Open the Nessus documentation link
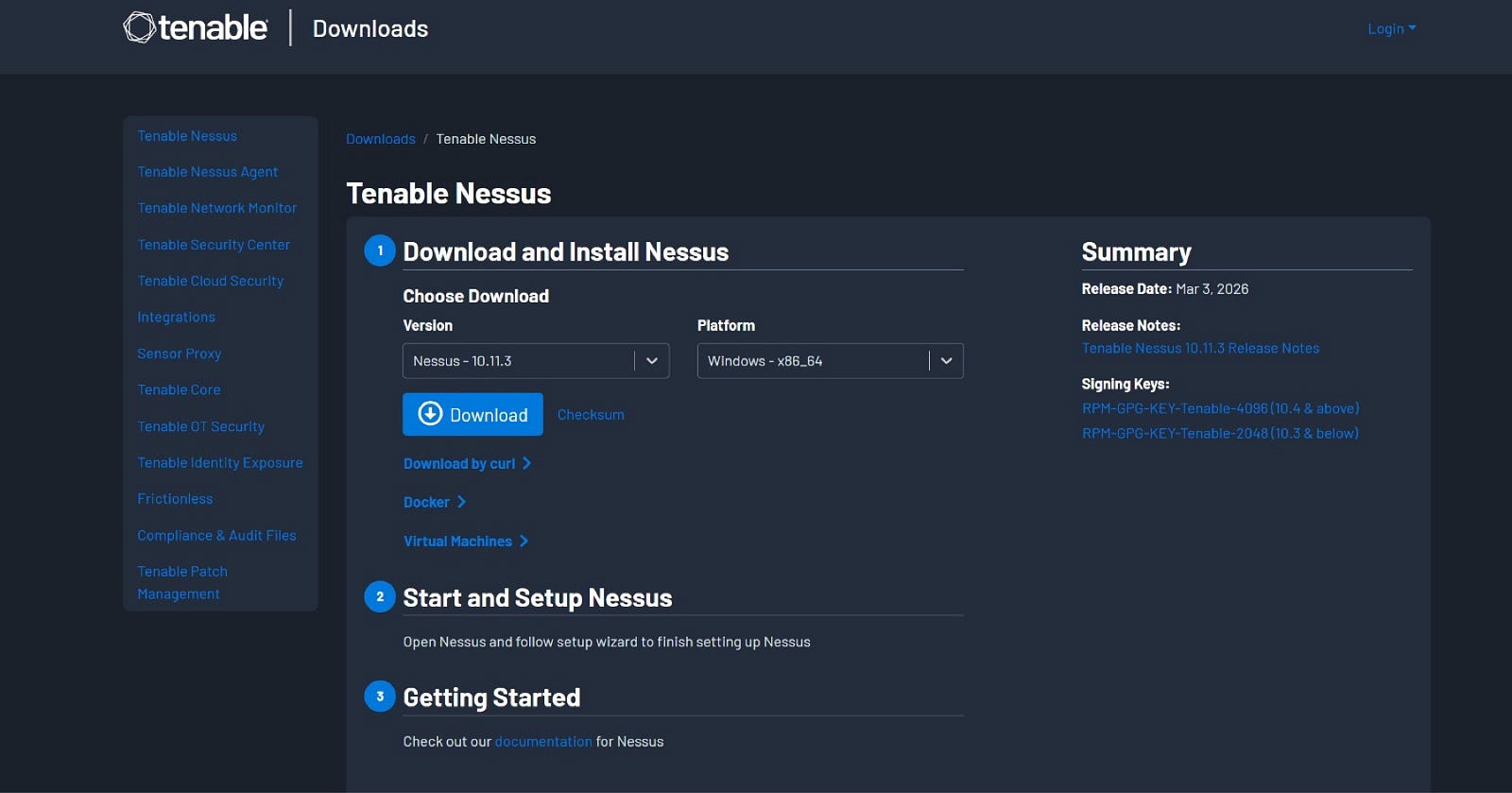Viewport: 1512px width, 793px height. pos(543,742)
